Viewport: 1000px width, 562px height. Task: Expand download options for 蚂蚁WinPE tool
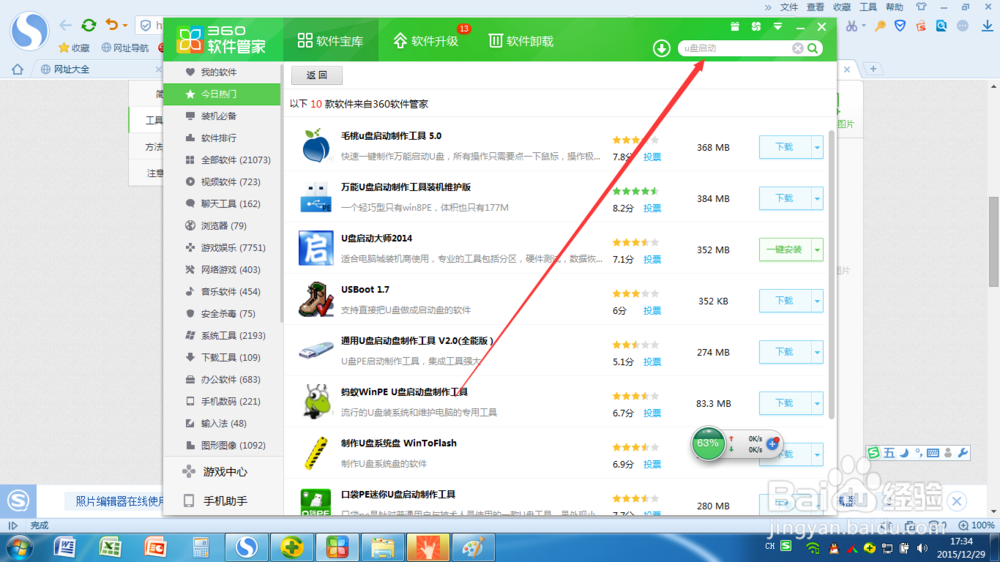click(817, 403)
